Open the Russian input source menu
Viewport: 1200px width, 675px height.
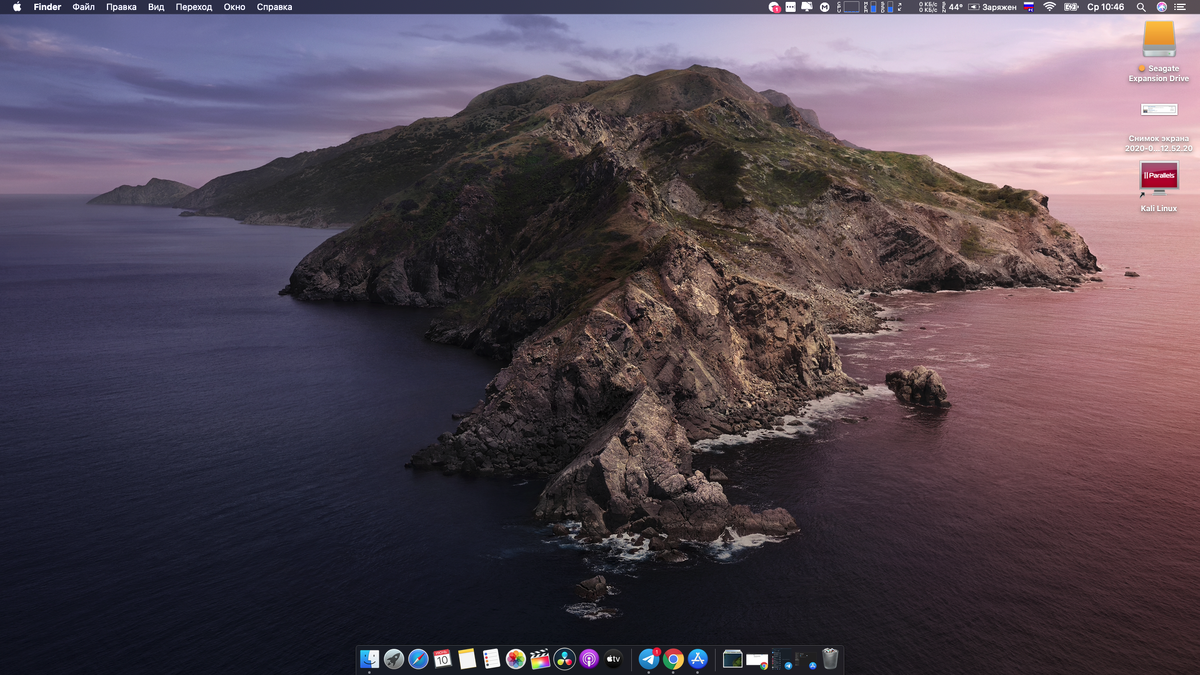[1028, 7]
